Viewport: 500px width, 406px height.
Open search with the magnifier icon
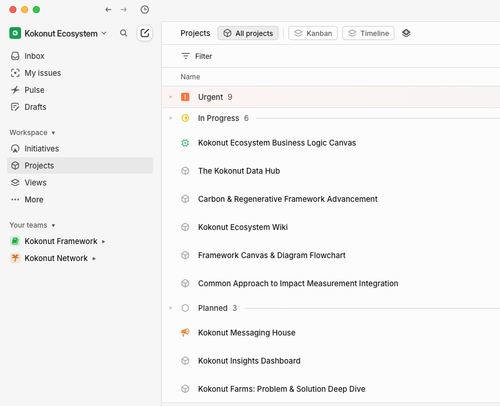click(x=123, y=33)
